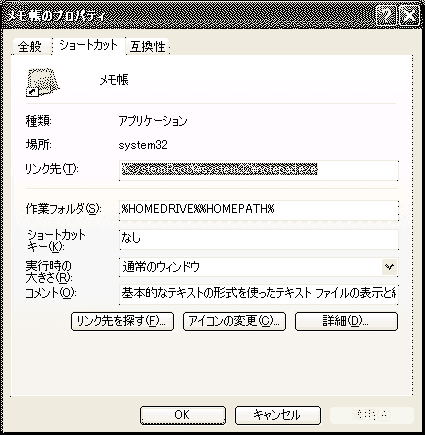
Task: Confirm with the OK button
Action: (183, 415)
